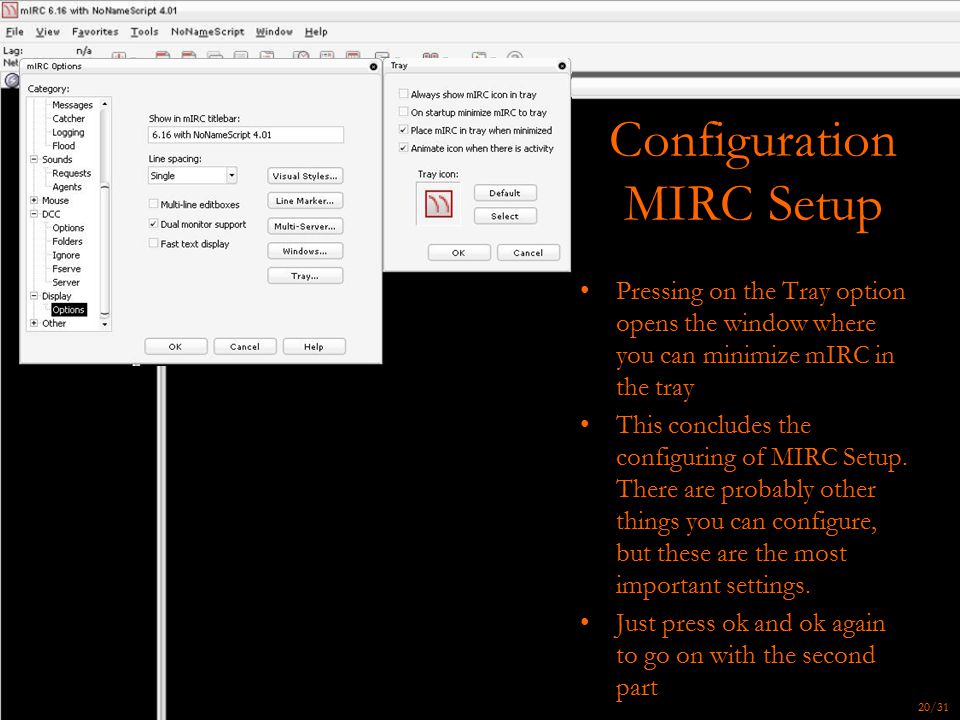
Task: Open the Favorites menu
Action: point(95,32)
